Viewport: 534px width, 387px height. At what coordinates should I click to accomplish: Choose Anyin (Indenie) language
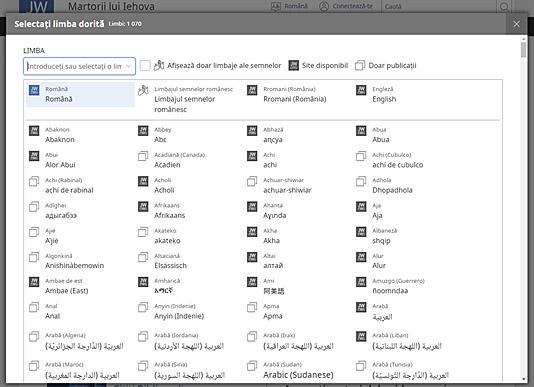tap(189, 311)
